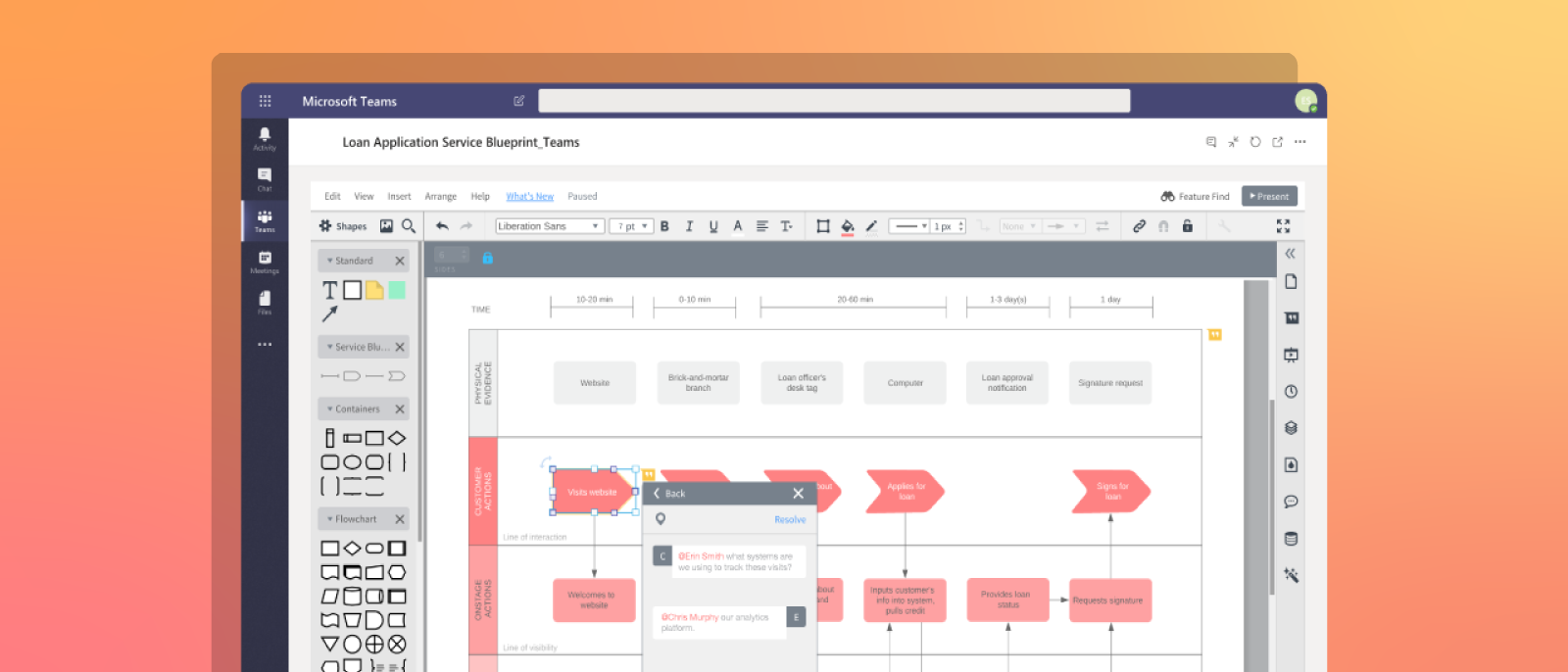Click the new chat compose icon
1568x672 pixels.
(x=518, y=101)
